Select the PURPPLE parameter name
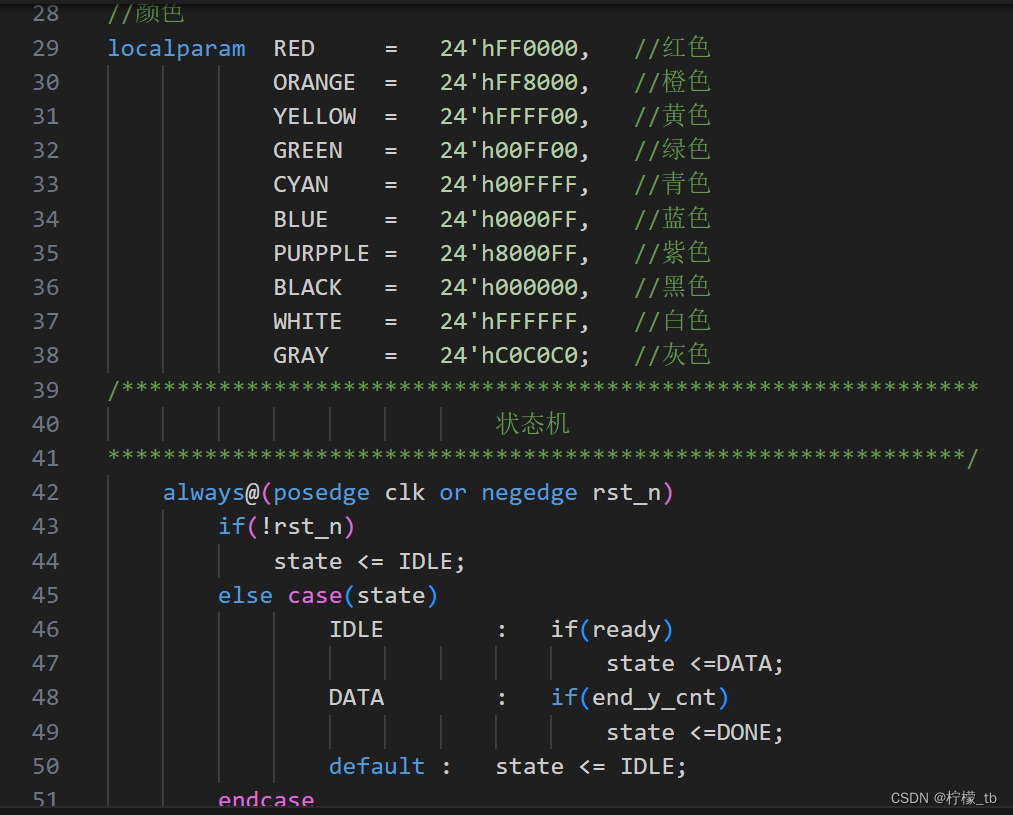The width and height of the screenshot is (1013, 815). (321, 253)
